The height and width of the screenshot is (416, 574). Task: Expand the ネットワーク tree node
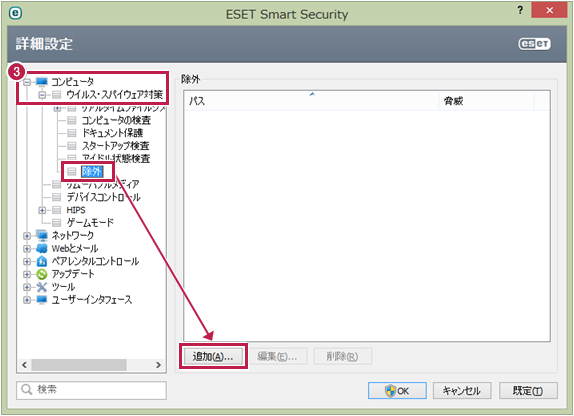click(x=27, y=236)
